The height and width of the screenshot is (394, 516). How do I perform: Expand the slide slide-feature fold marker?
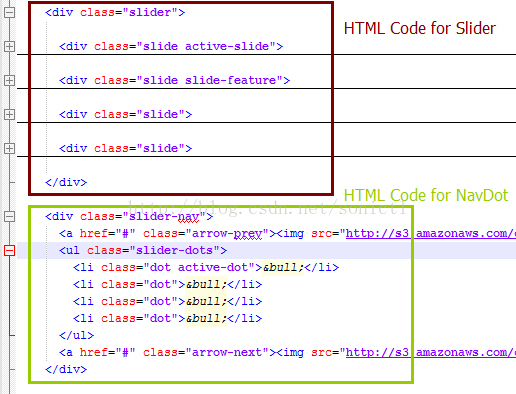(9, 80)
